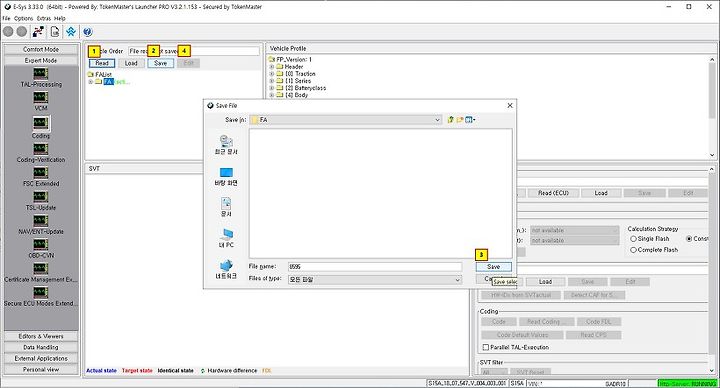Viewport: 720px width, 388px height.
Task: Go to Network location in Save dialog
Action: [x=226, y=269]
